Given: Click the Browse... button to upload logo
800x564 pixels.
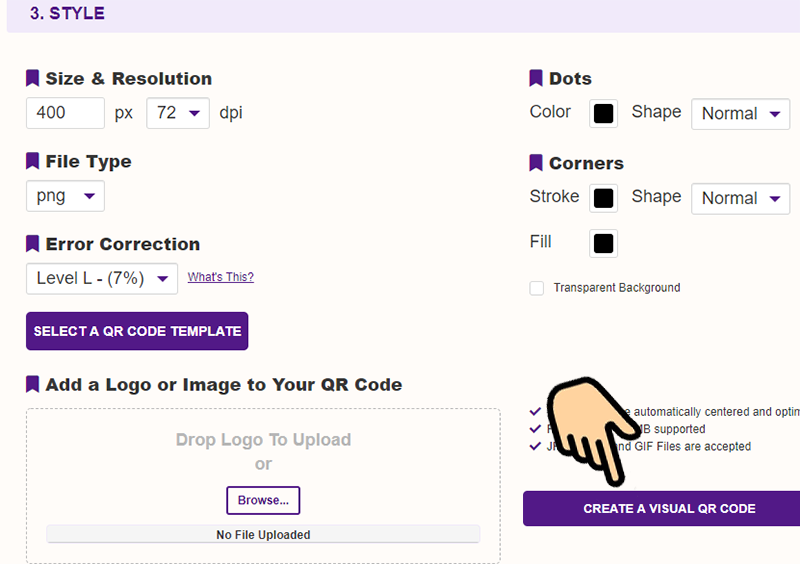Looking at the screenshot, I should pos(263,500).
